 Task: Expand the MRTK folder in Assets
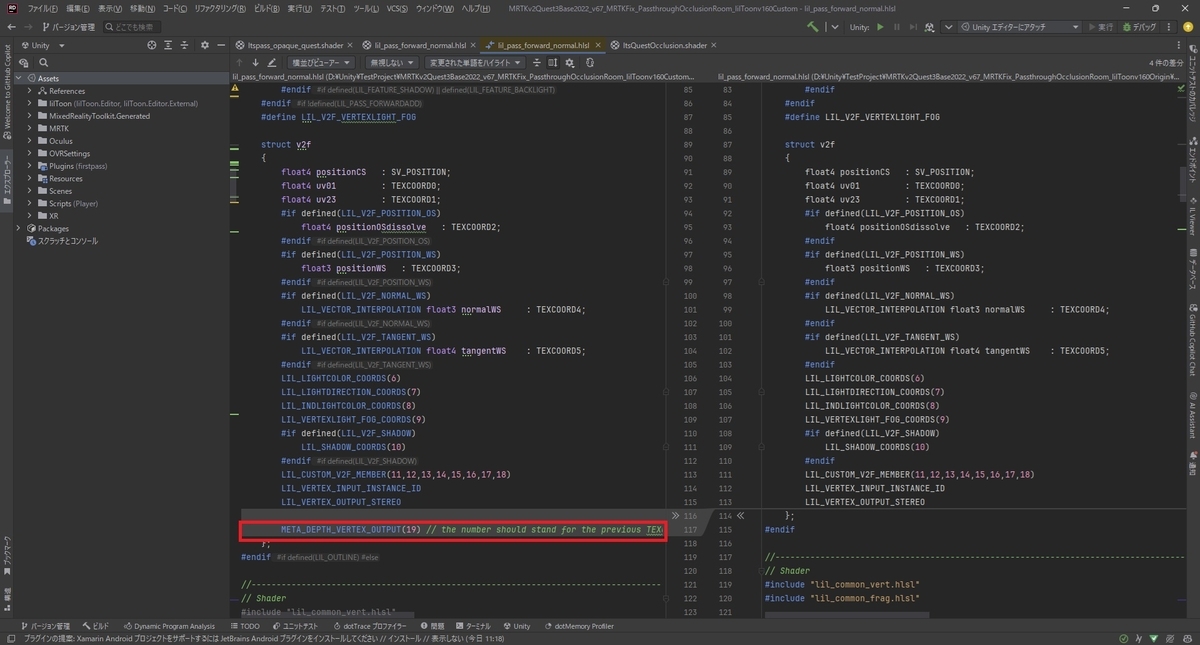(x=30, y=128)
